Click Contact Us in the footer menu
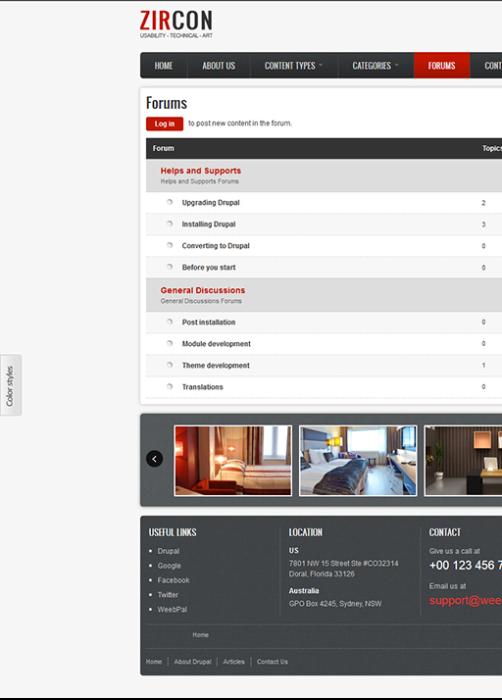Viewport: 502px width, 700px height. [x=272, y=662]
